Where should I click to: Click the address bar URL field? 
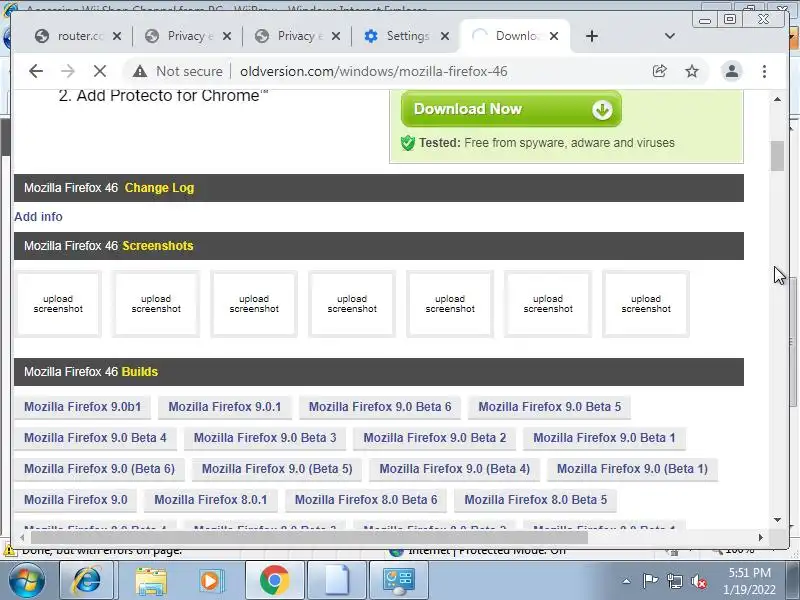click(x=373, y=71)
